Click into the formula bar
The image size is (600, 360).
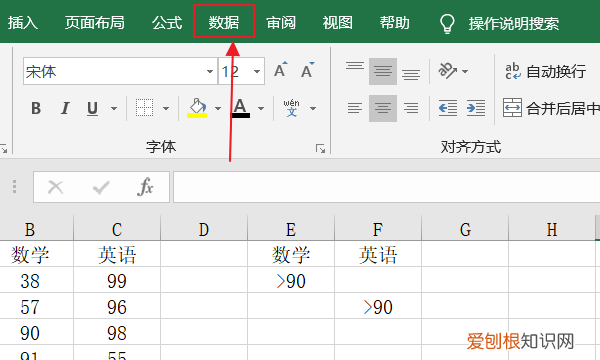386,187
